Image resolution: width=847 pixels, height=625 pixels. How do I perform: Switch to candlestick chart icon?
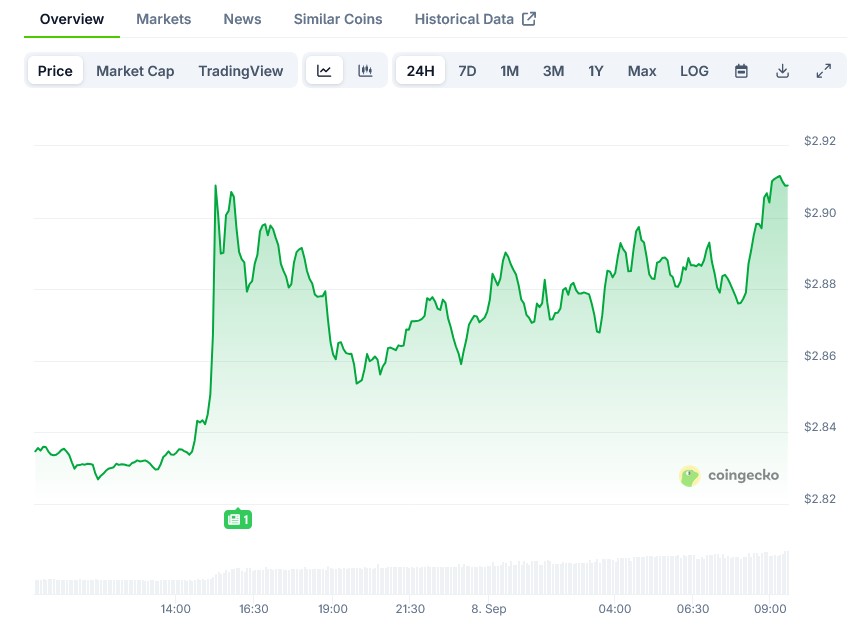coord(366,71)
